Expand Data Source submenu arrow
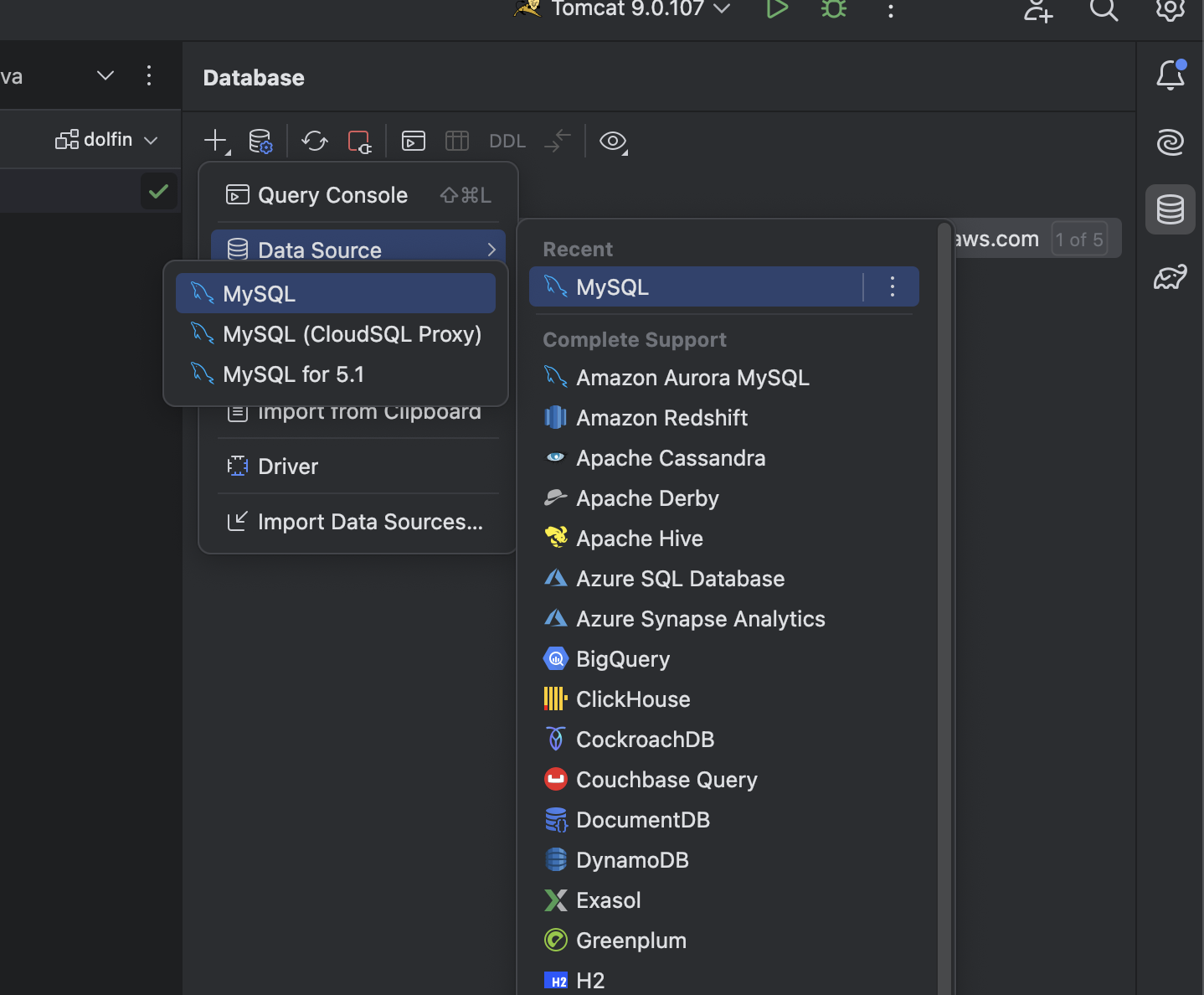1204x995 pixels. pyautogui.click(x=491, y=250)
